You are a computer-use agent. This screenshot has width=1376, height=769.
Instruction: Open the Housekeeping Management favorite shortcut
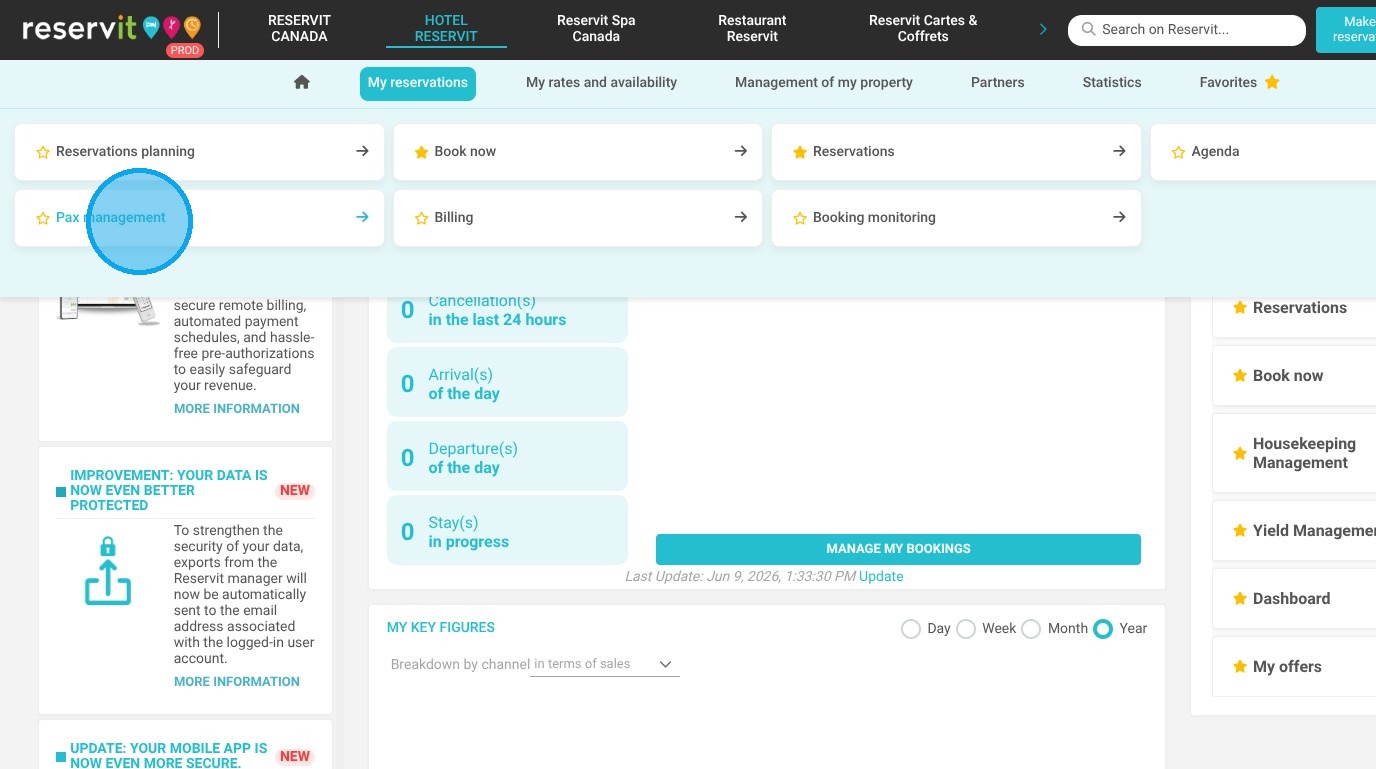click(1294, 453)
